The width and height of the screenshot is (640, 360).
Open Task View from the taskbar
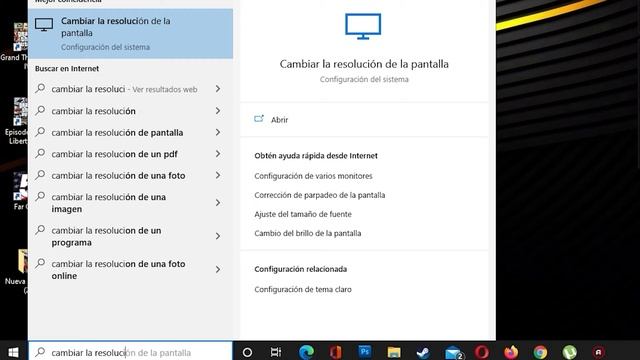coord(276,352)
